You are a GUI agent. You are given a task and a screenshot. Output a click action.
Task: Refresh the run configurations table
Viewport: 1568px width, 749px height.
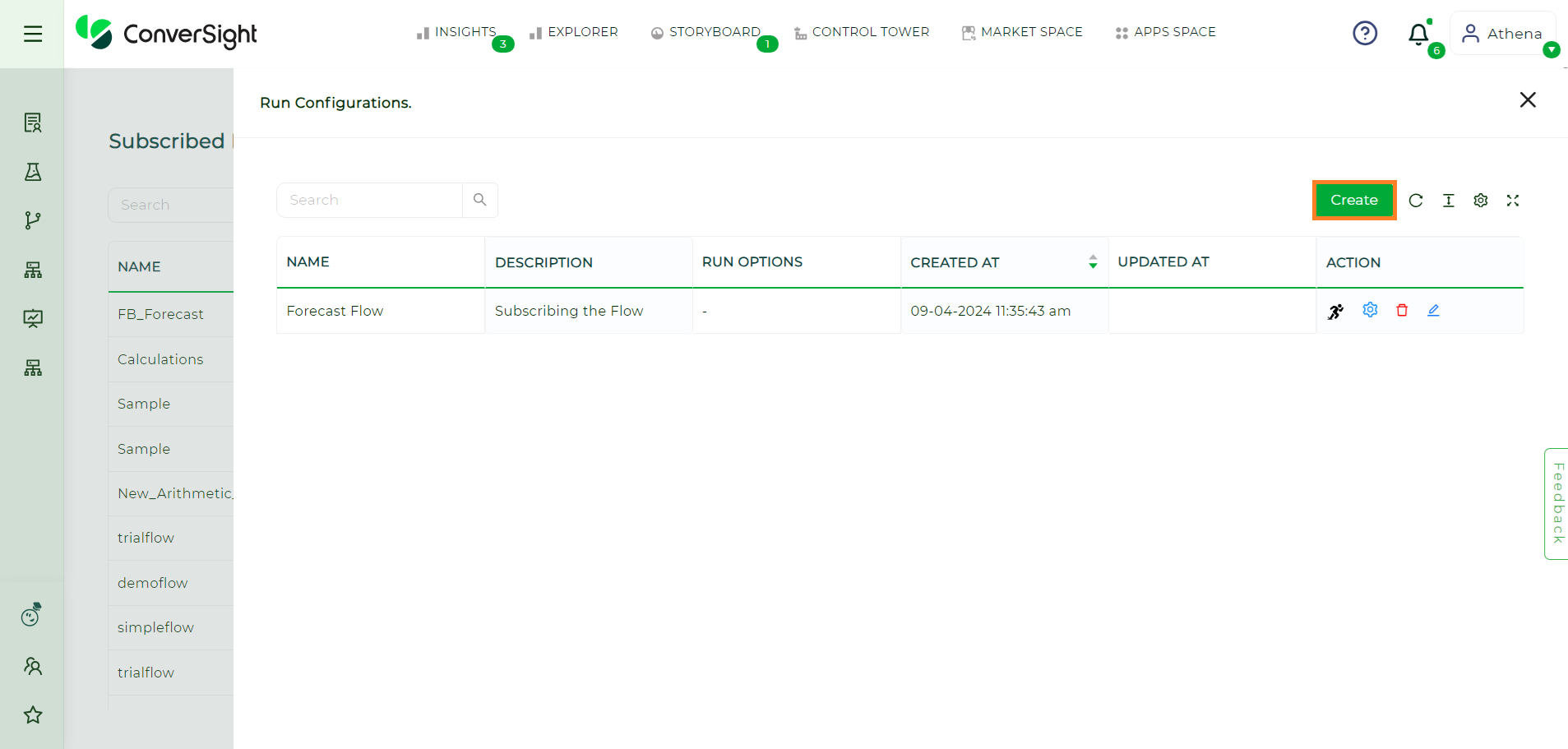[1416, 201]
